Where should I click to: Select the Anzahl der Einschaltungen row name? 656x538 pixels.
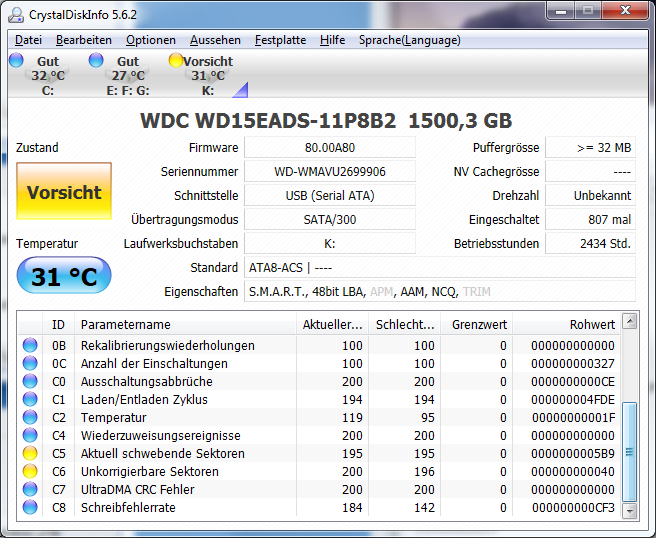(154, 364)
